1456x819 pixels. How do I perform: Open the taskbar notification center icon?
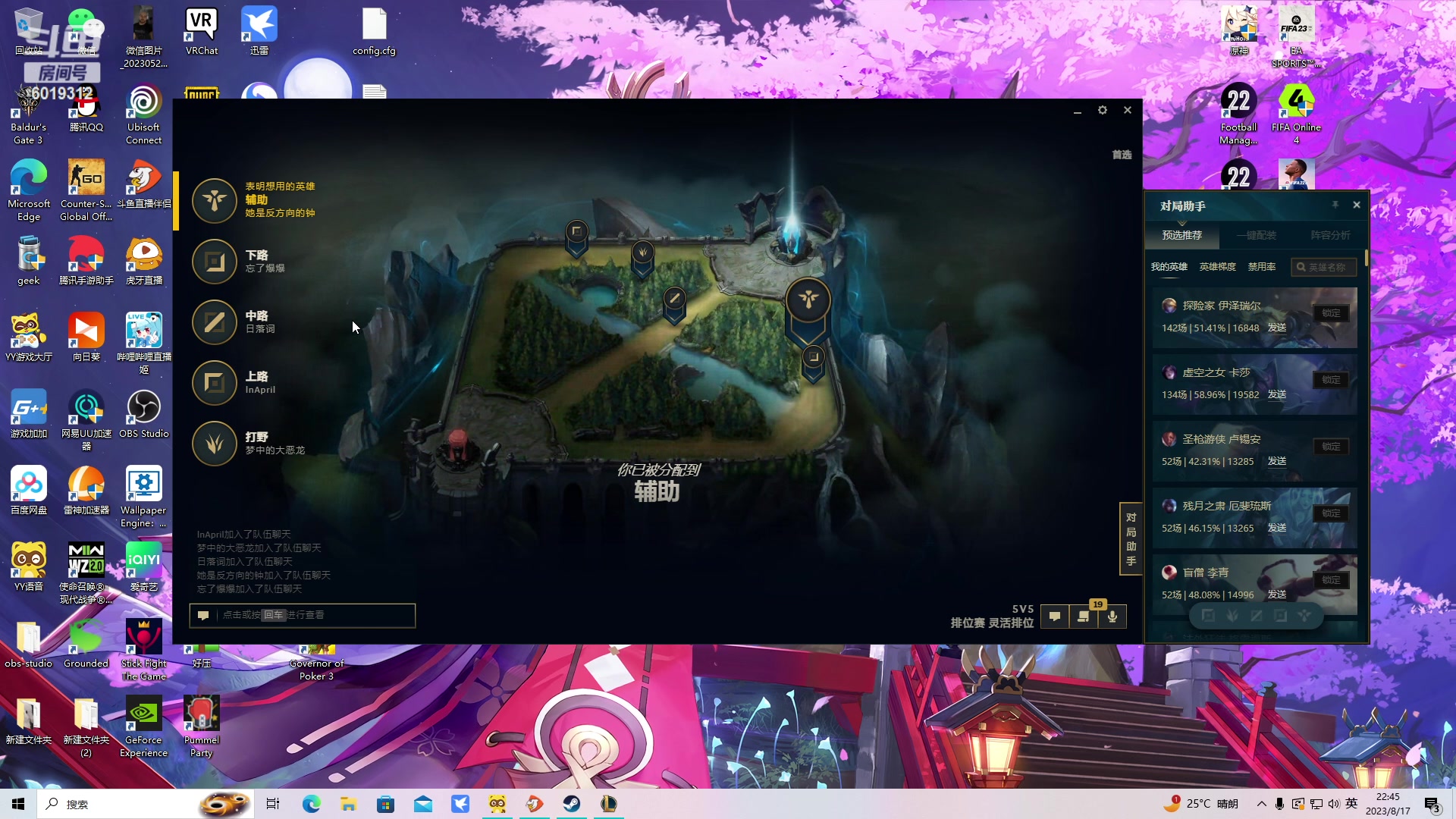point(1432,805)
